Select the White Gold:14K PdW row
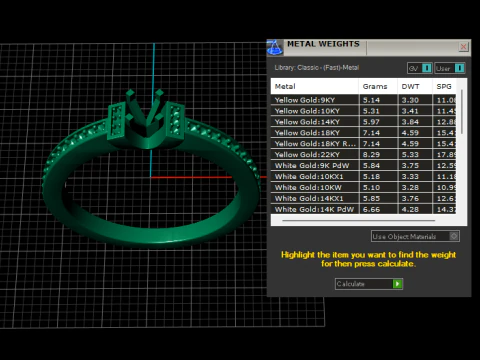Image resolution: width=480 pixels, height=360 pixels. click(363, 209)
